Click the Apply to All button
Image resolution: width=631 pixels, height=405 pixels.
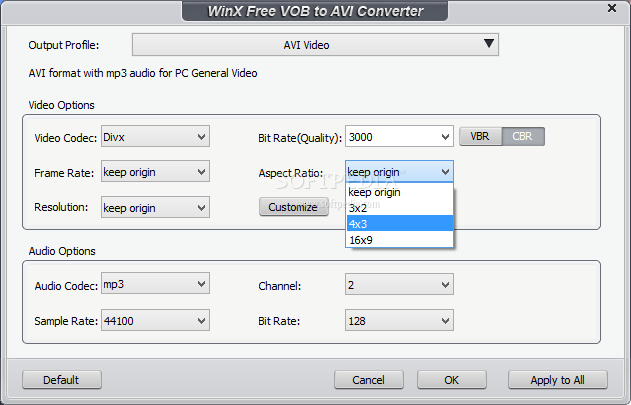[x=557, y=380]
